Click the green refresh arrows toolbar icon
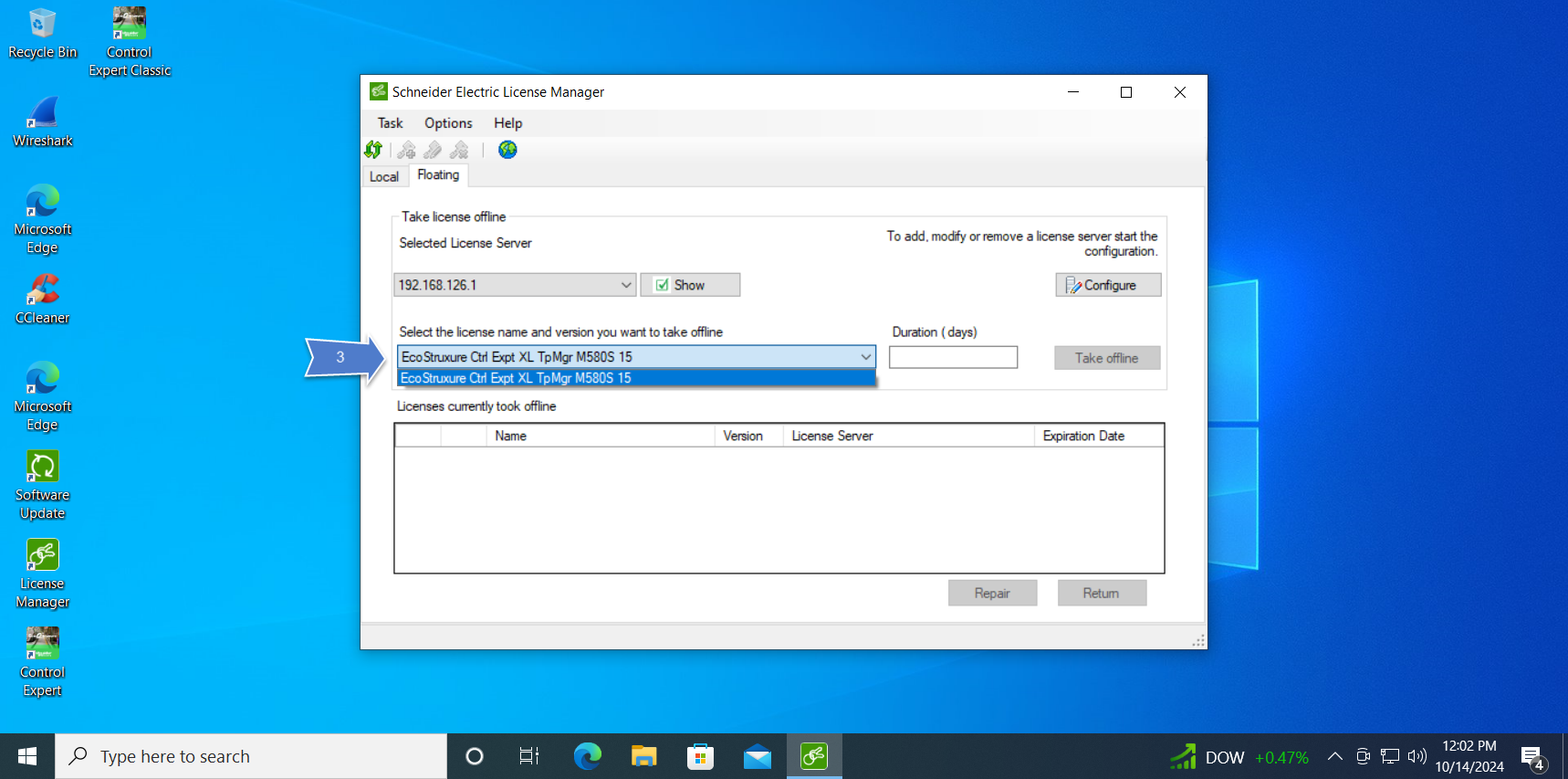The image size is (1568, 779). [x=373, y=150]
